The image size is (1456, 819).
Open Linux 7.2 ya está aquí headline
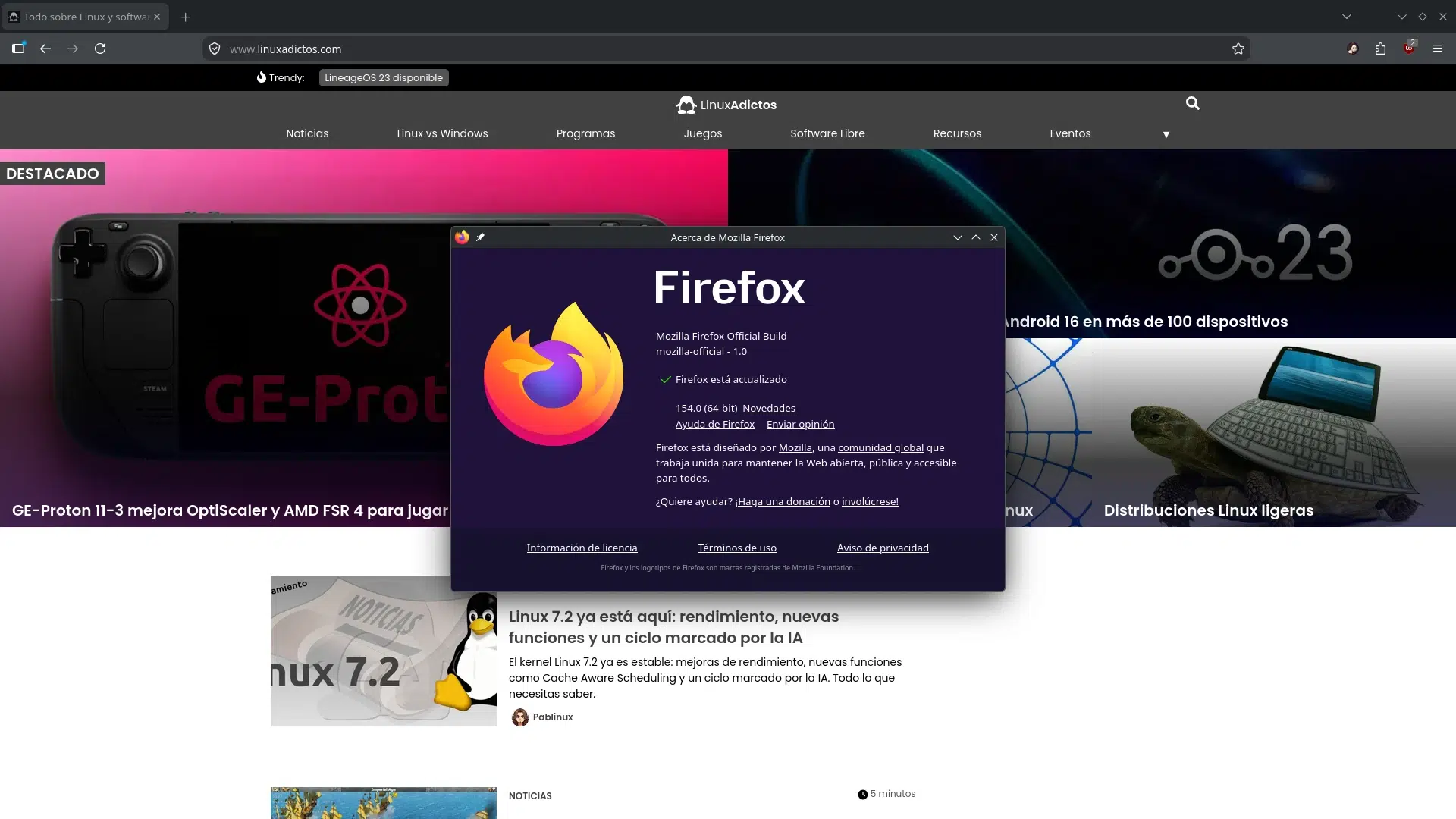[x=673, y=627]
